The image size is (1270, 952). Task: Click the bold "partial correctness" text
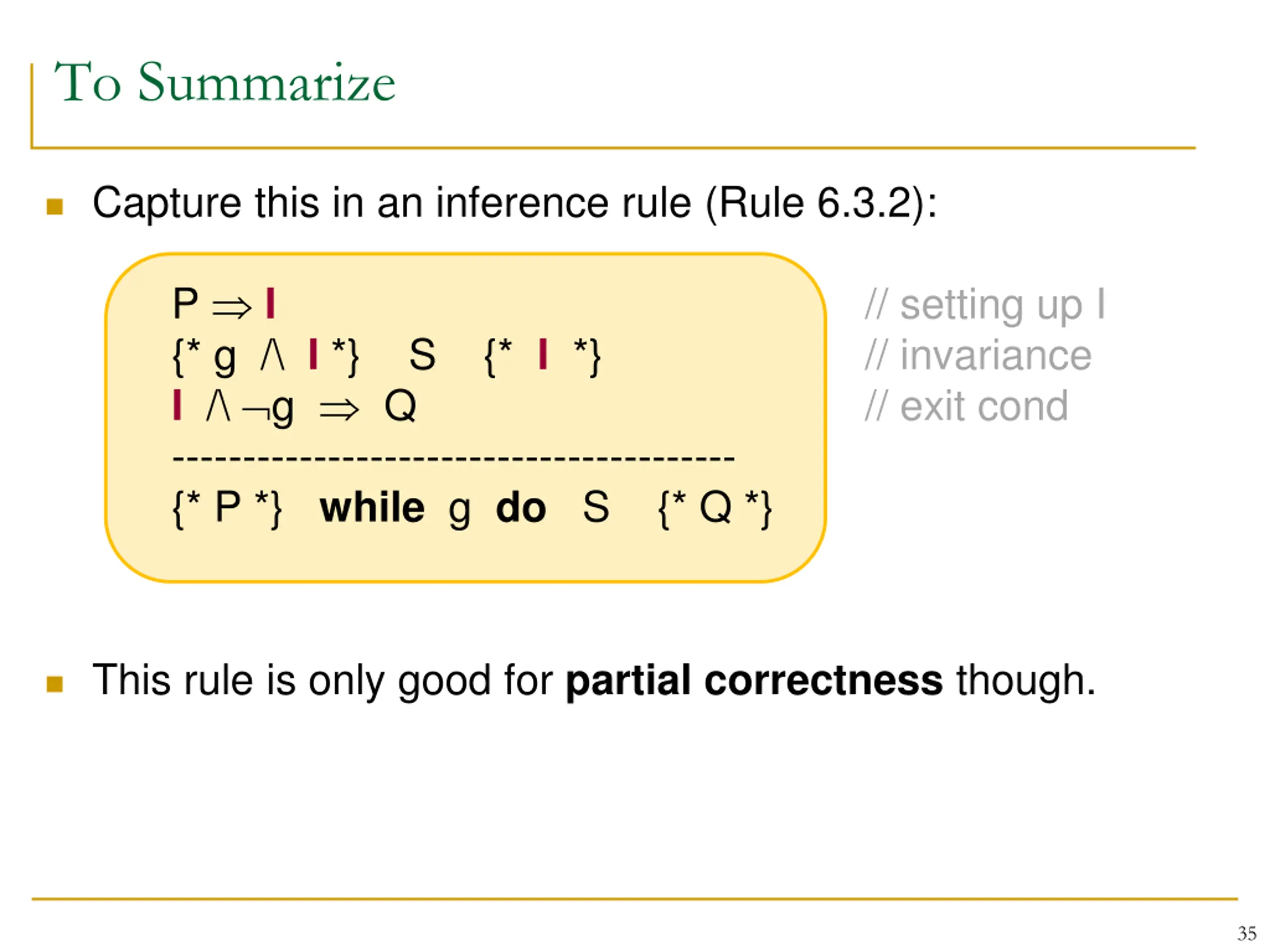click(x=755, y=681)
